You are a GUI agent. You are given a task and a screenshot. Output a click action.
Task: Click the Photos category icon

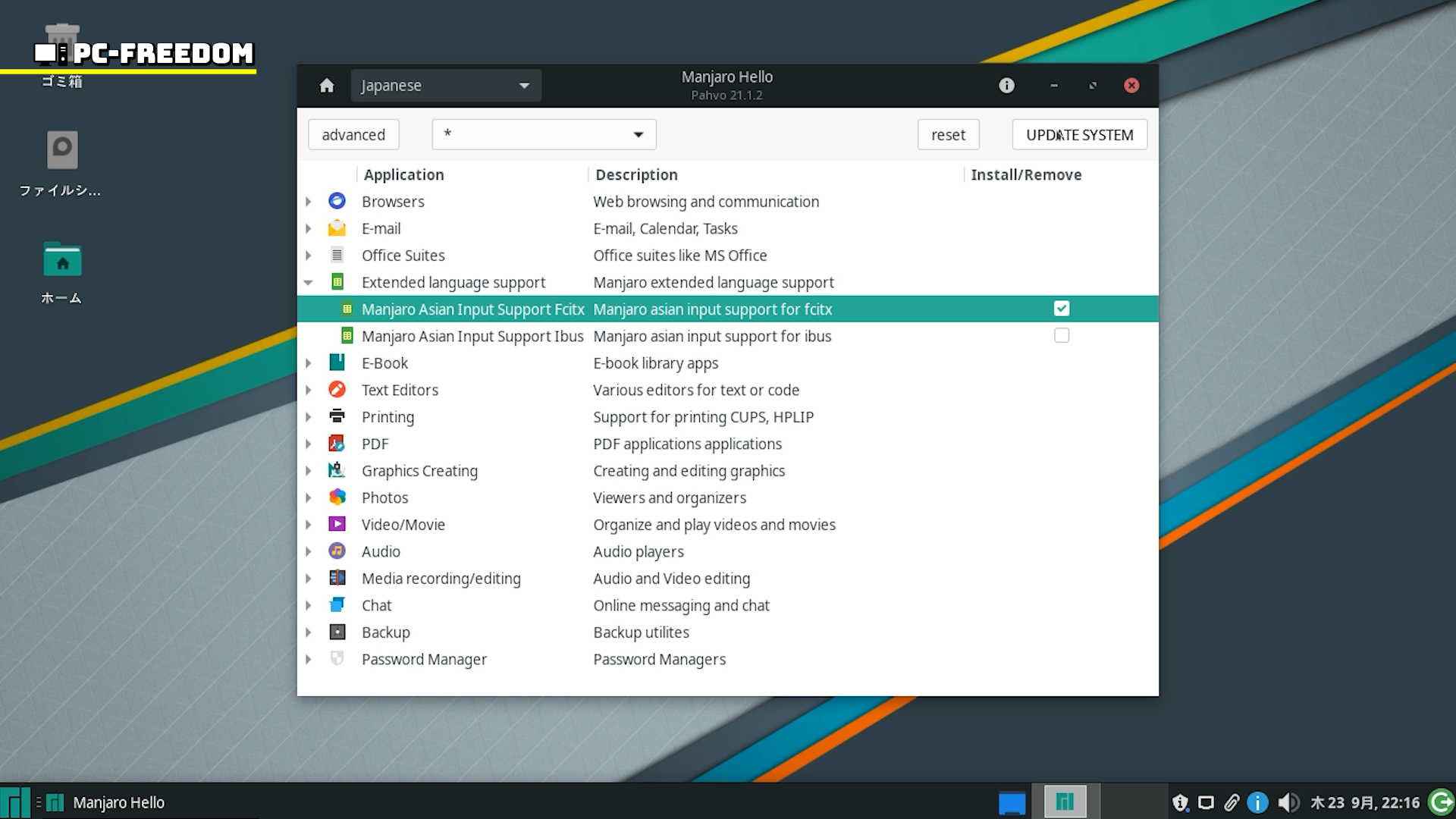pyautogui.click(x=337, y=497)
